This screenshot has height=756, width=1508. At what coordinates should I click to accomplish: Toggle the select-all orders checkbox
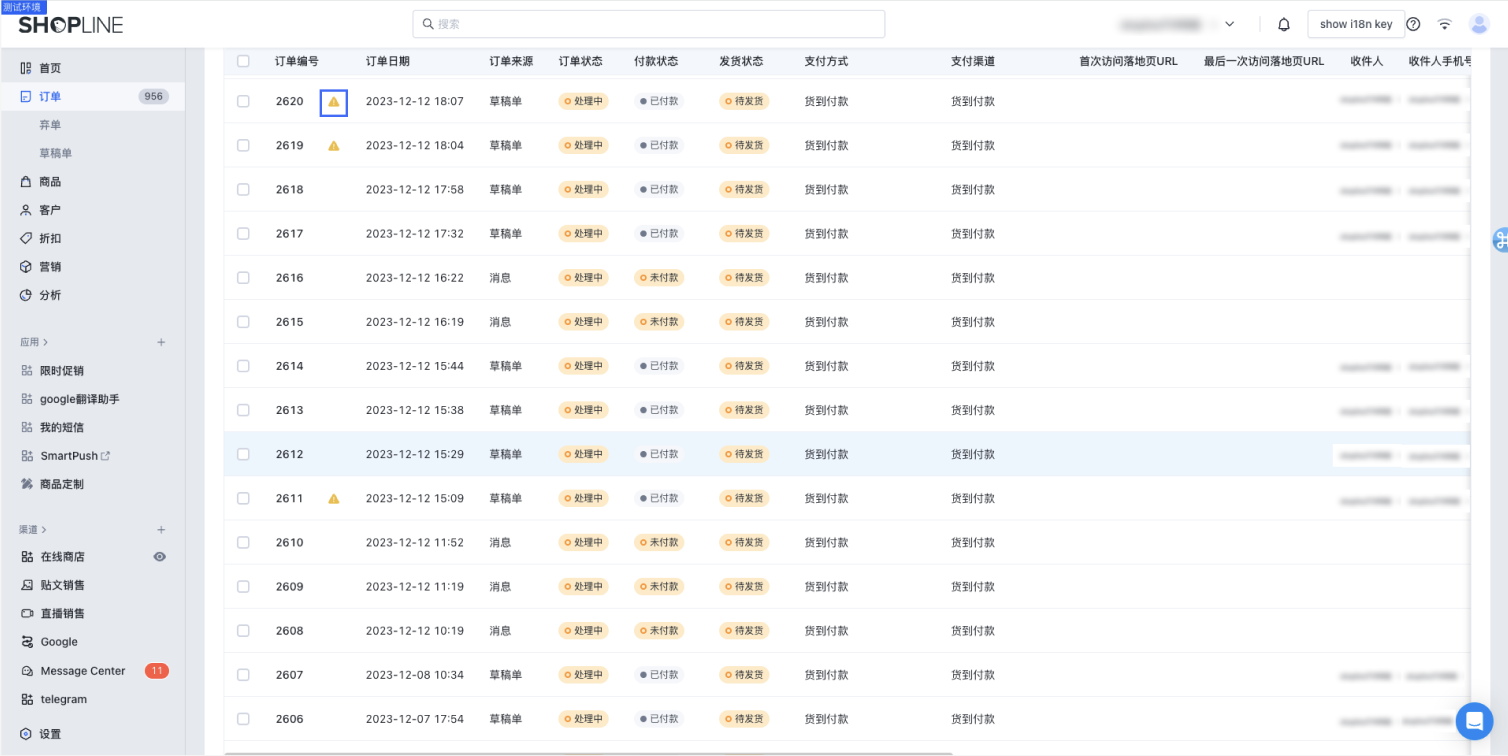(243, 61)
